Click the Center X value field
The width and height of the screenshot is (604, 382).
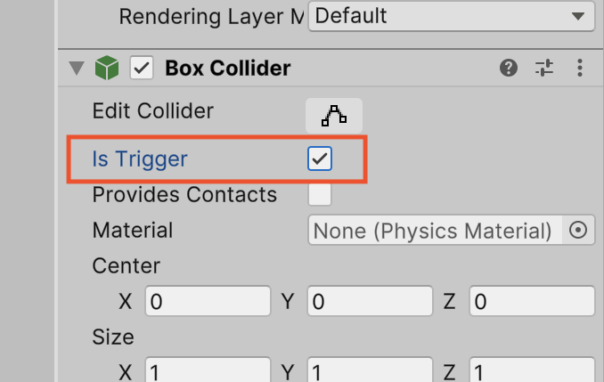coord(208,301)
